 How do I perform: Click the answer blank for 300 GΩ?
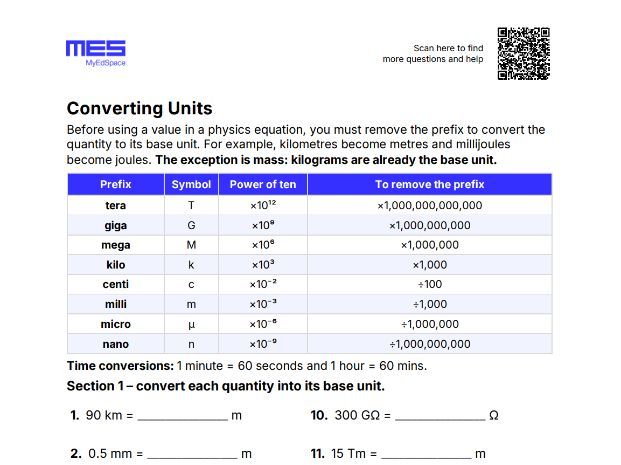coord(440,417)
